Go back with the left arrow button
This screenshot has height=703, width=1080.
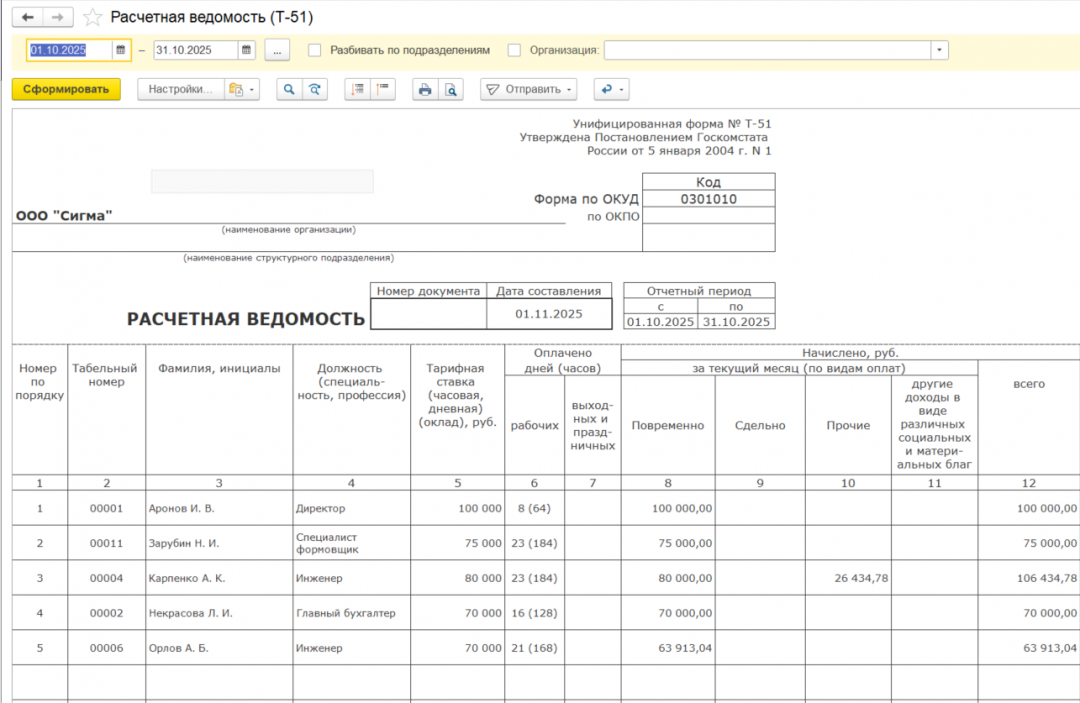pos(28,17)
